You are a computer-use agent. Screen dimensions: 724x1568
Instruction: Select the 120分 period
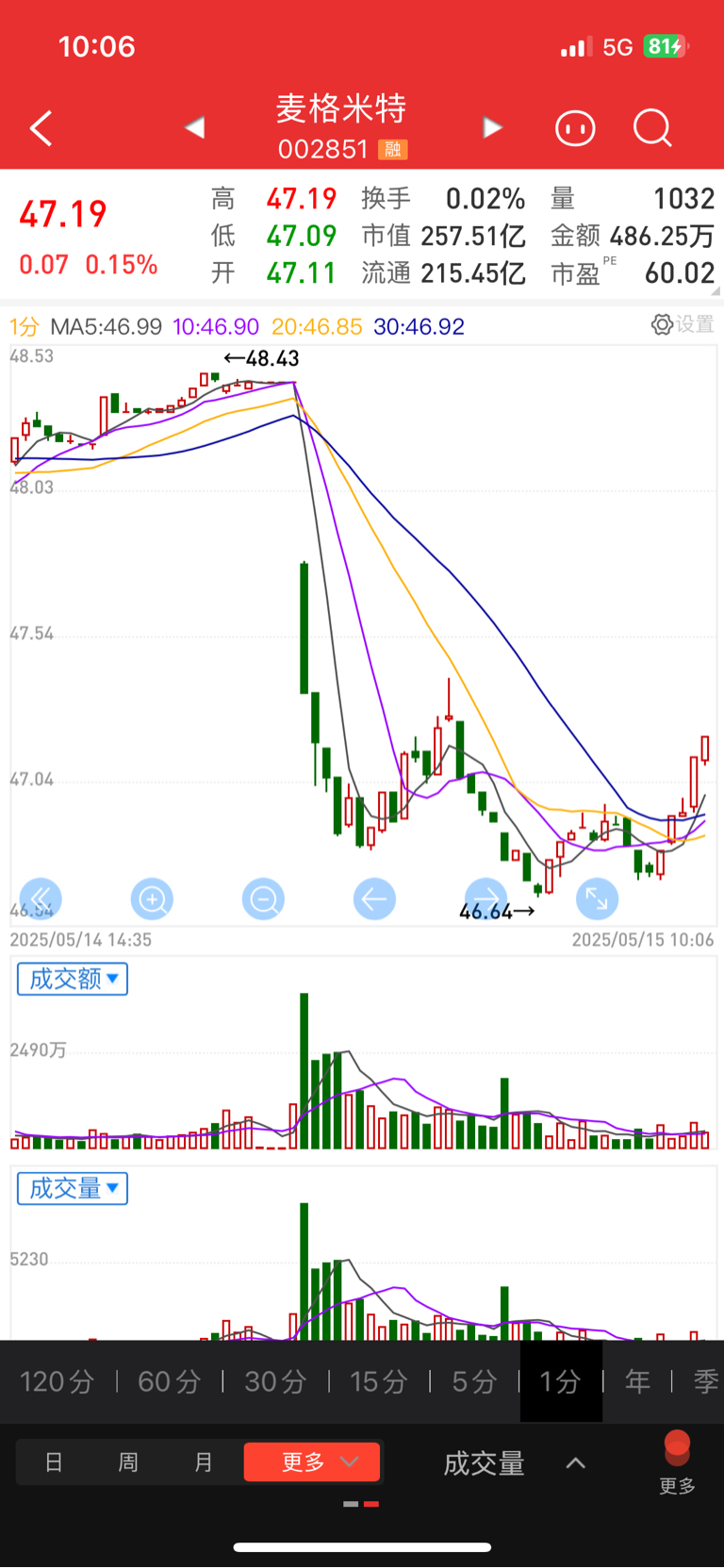58,1381
